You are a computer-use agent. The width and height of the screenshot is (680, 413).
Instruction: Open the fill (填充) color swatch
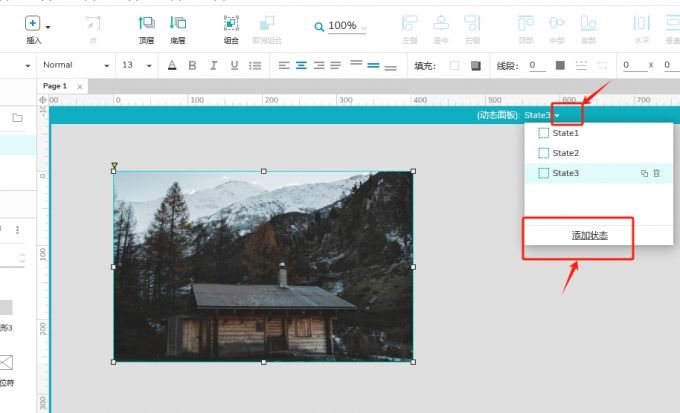[x=454, y=66]
